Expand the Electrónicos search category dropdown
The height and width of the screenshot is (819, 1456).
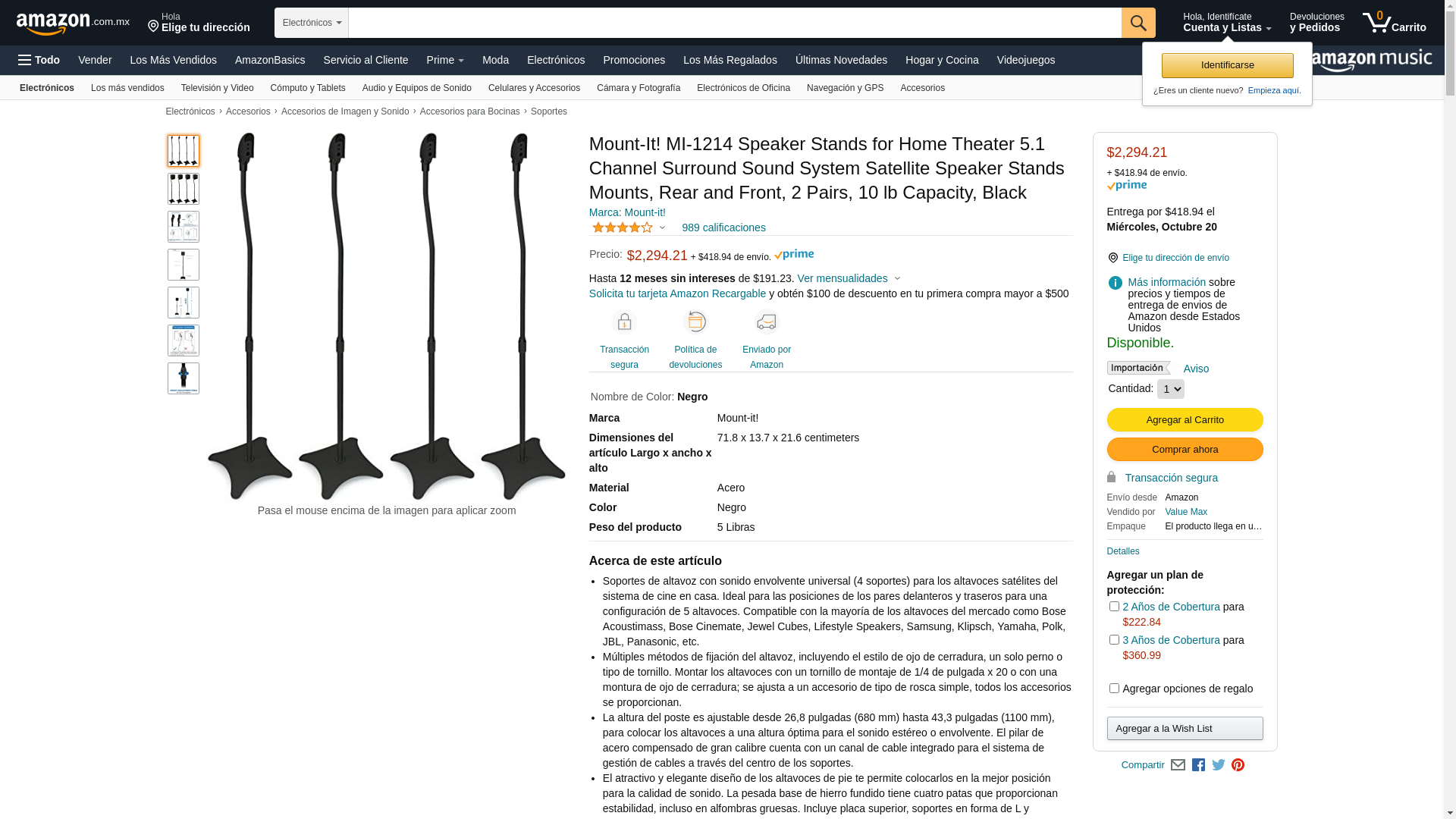[312, 23]
